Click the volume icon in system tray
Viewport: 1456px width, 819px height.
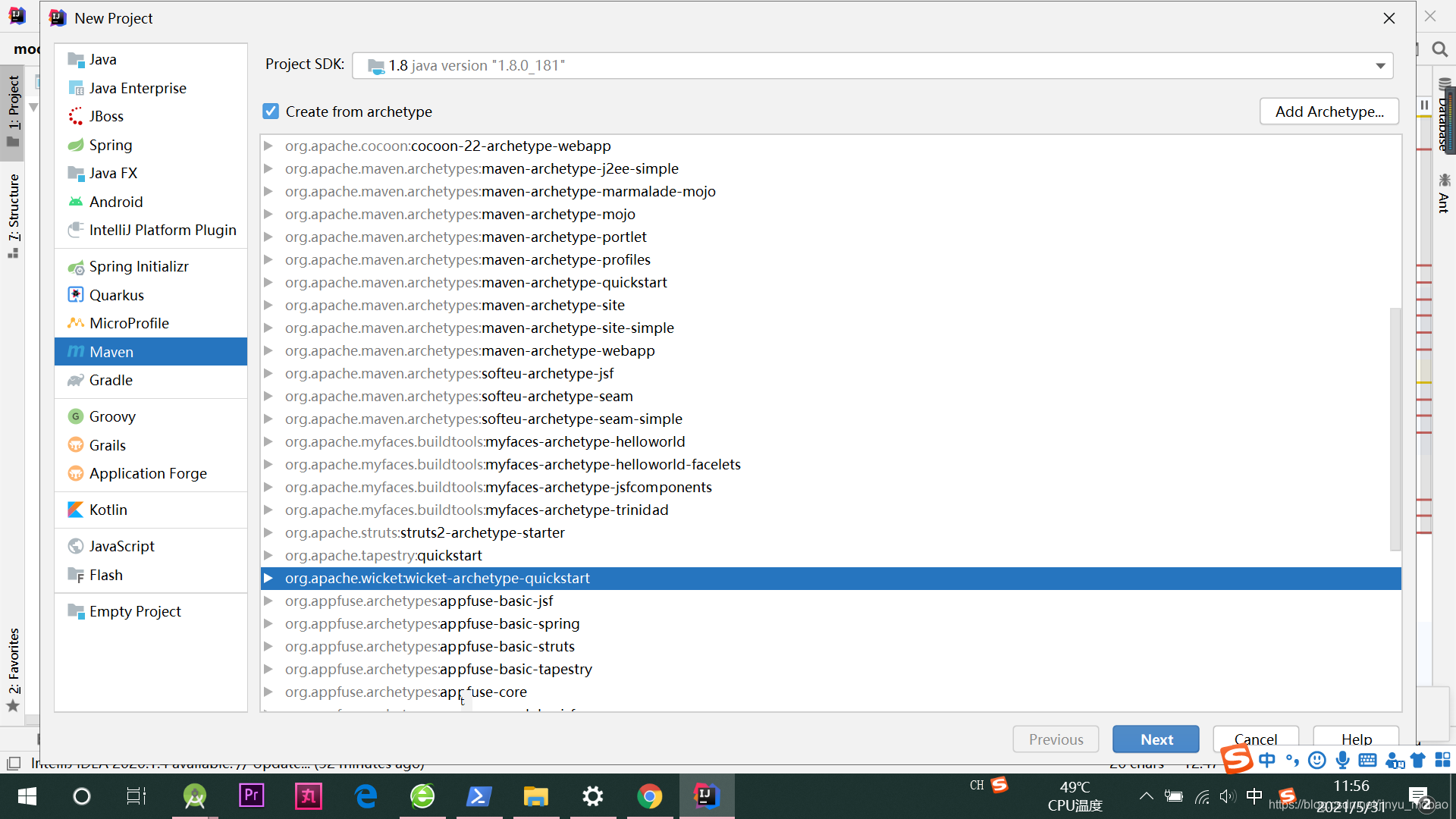(1228, 796)
